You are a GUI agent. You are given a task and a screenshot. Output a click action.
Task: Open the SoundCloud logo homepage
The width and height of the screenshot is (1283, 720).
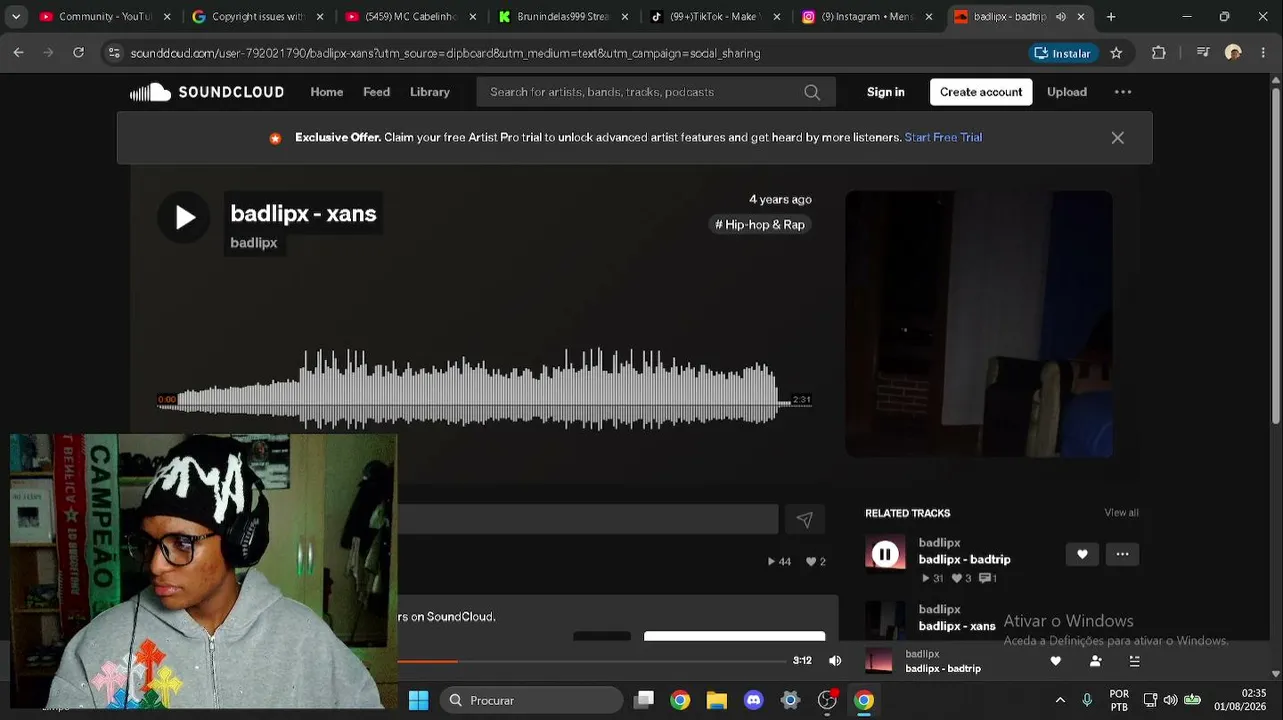click(207, 92)
